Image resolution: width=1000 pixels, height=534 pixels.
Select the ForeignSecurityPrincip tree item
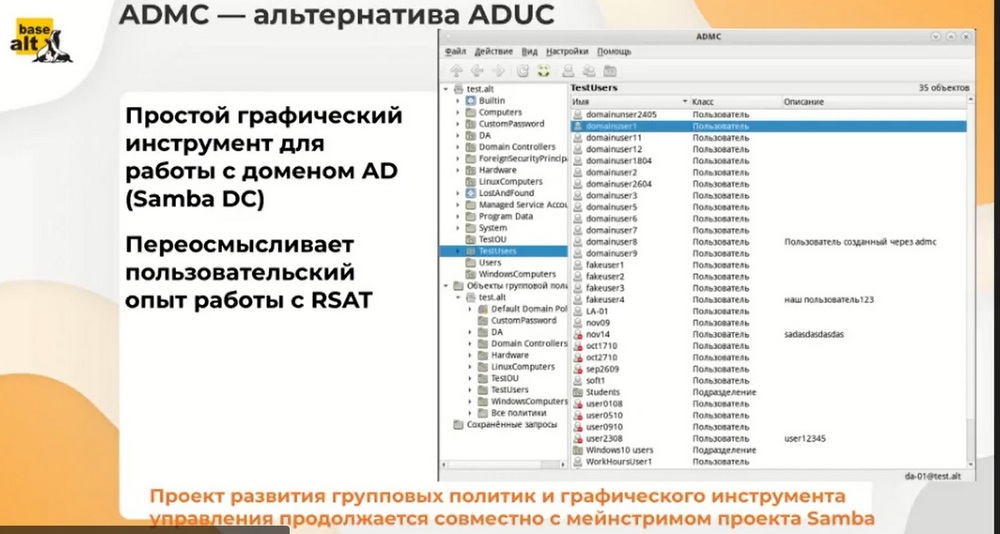pos(523,158)
